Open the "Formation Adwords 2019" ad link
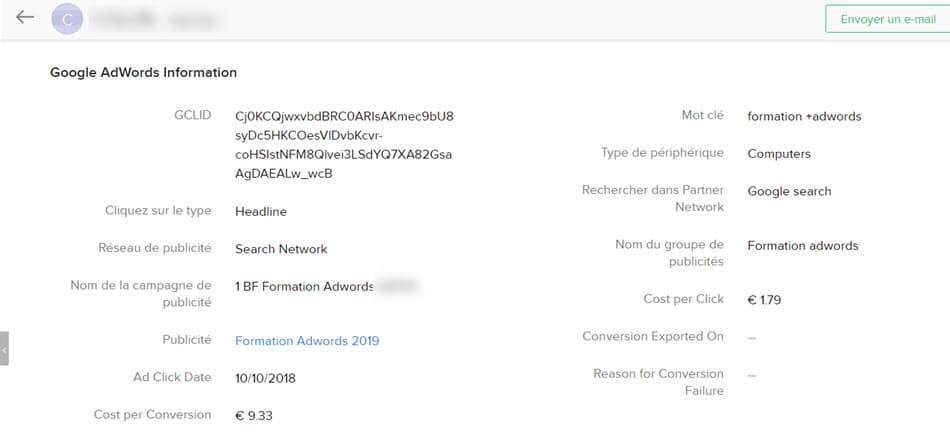Image resolution: width=950 pixels, height=437 pixels. pyautogui.click(x=307, y=341)
